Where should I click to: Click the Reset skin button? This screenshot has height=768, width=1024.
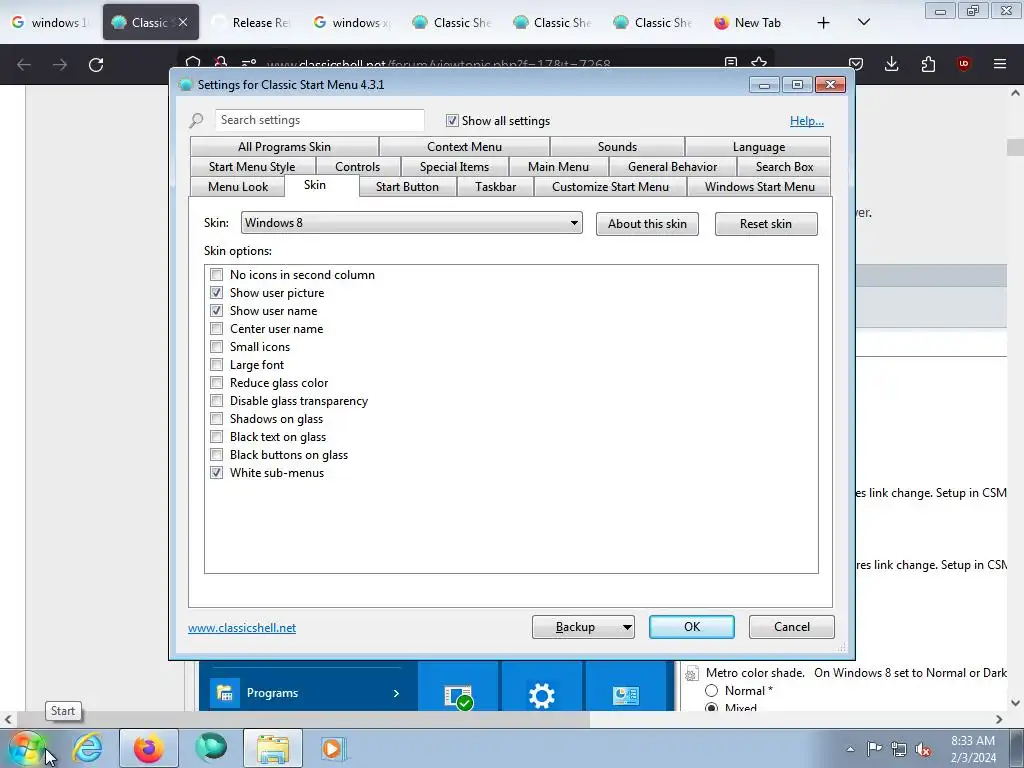(766, 224)
